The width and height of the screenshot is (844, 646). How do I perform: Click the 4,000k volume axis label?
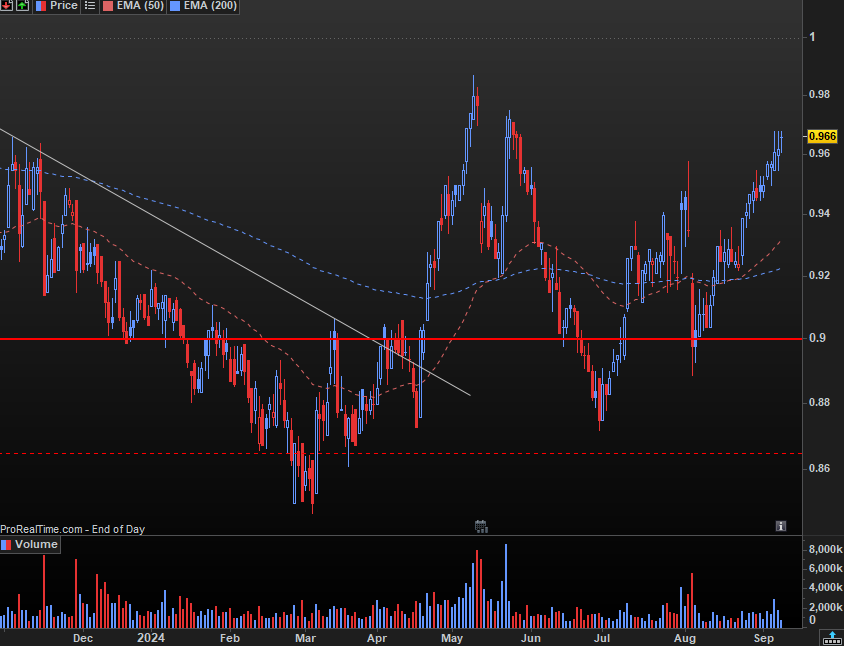[x=825, y=587]
